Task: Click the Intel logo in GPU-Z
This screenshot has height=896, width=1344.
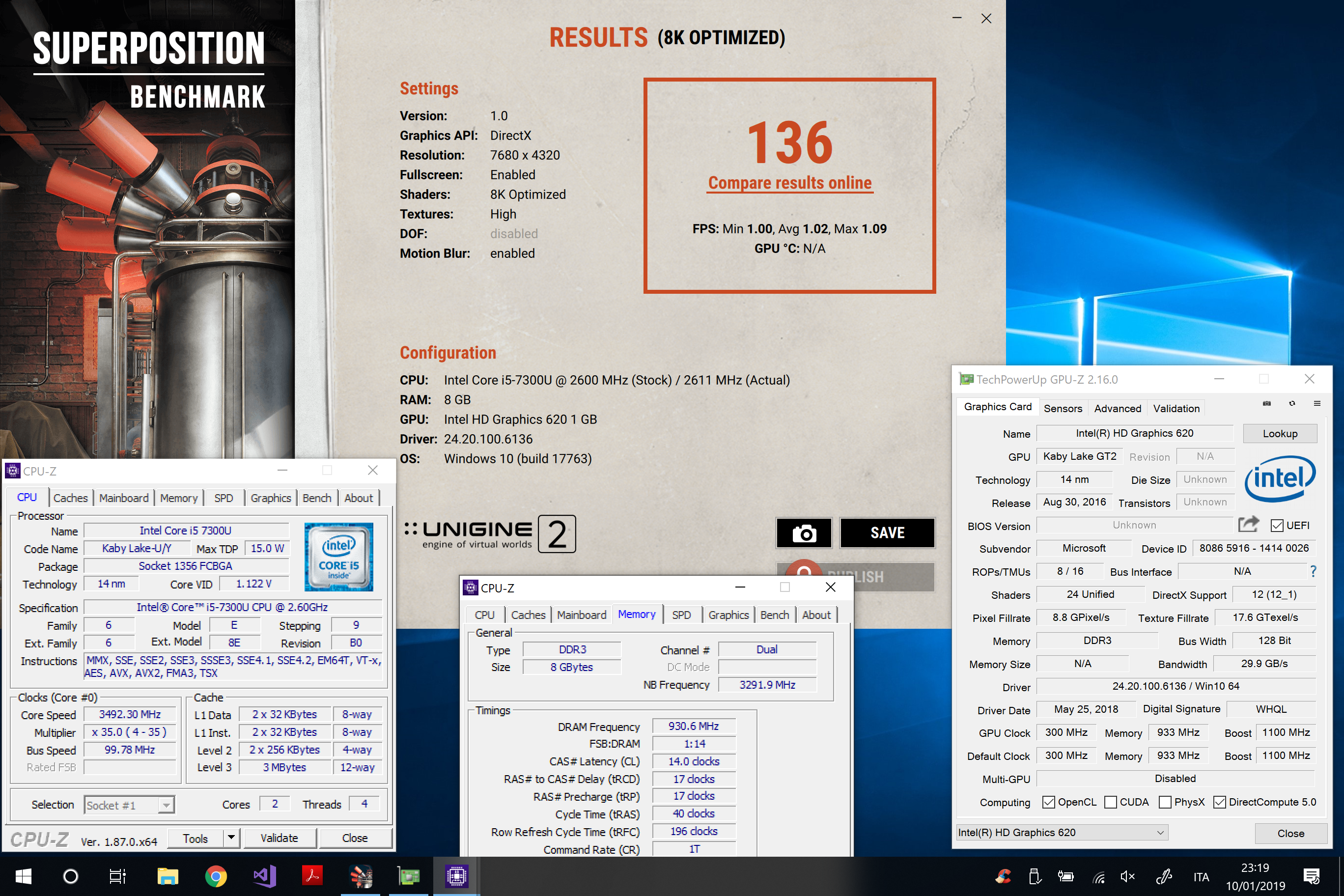Action: click(x=1280, y=479)
